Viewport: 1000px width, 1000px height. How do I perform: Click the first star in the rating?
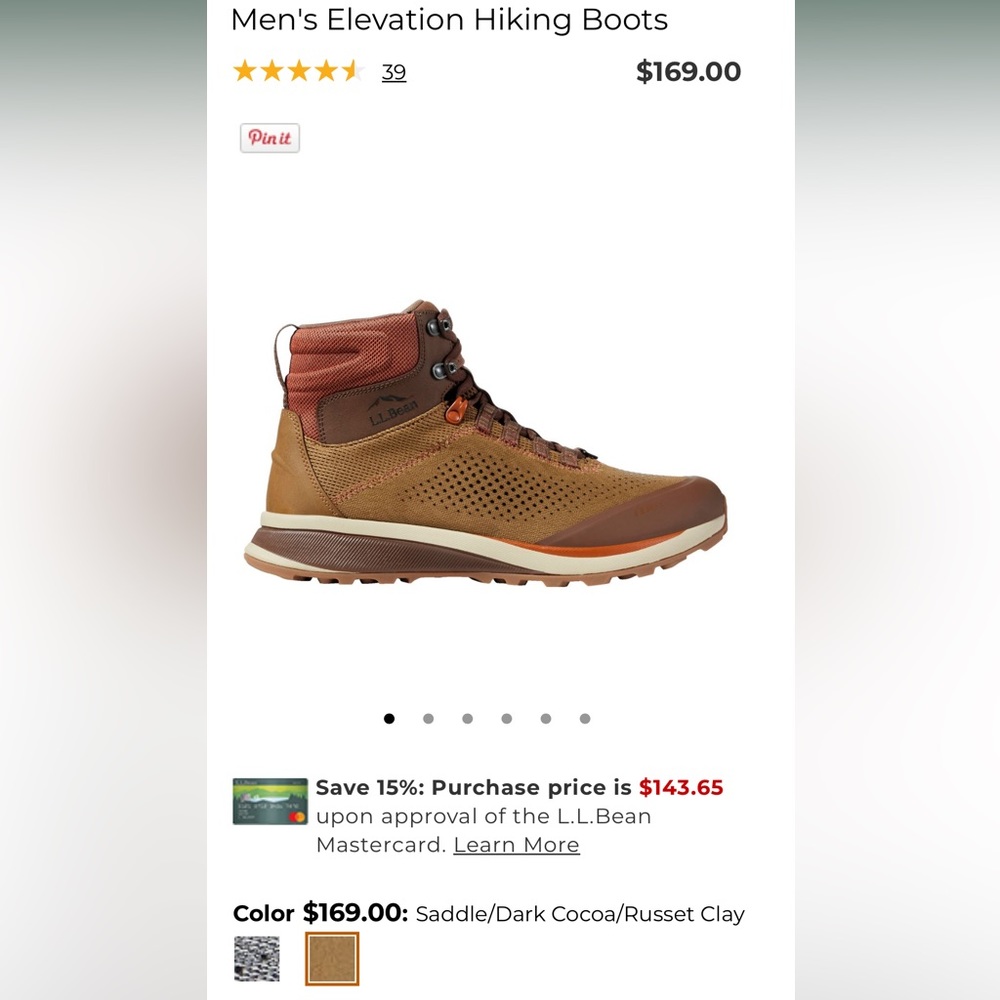[246, 71]
